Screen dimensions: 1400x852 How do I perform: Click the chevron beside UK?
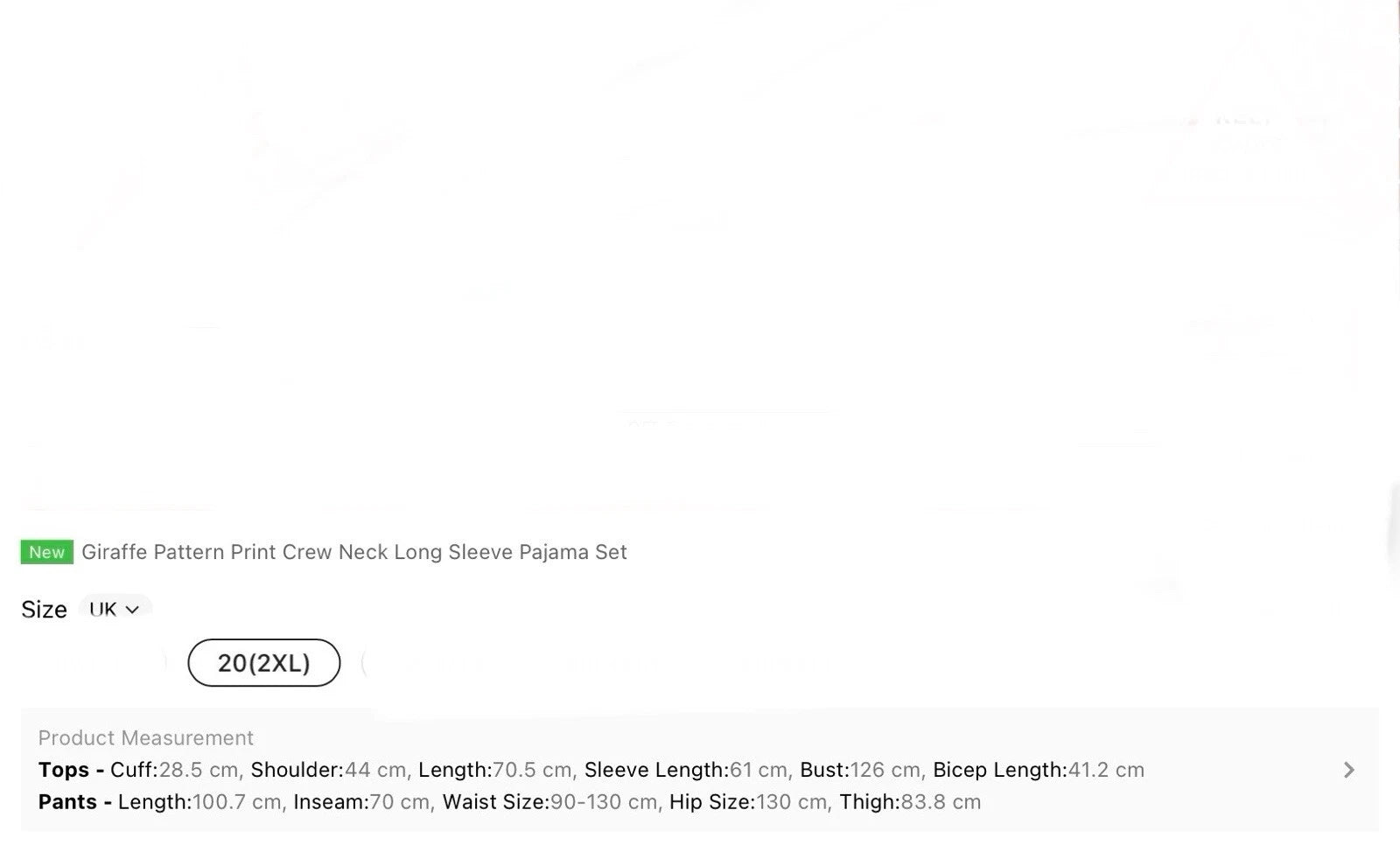[132, 610]
